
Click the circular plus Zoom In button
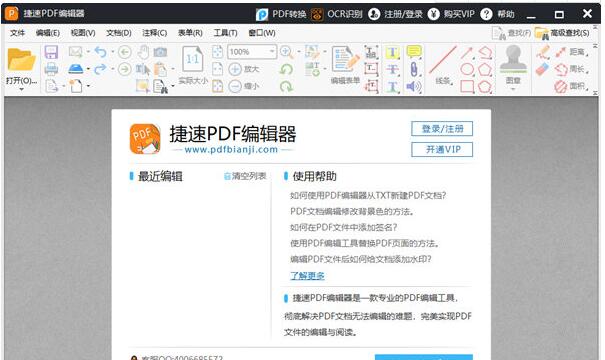[235, 69]
